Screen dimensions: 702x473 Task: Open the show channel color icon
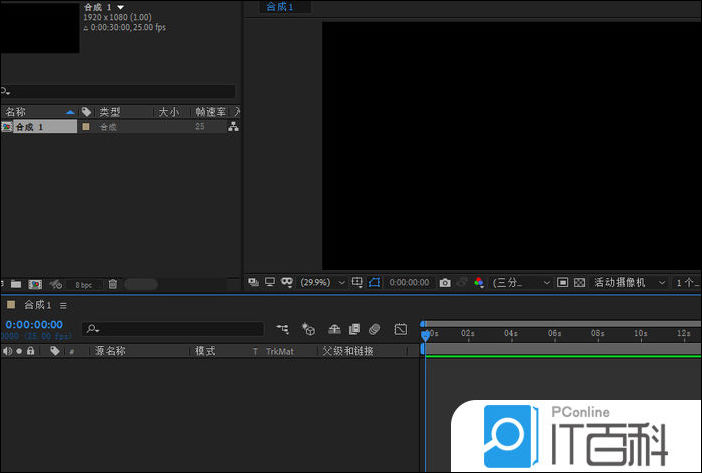478,283
